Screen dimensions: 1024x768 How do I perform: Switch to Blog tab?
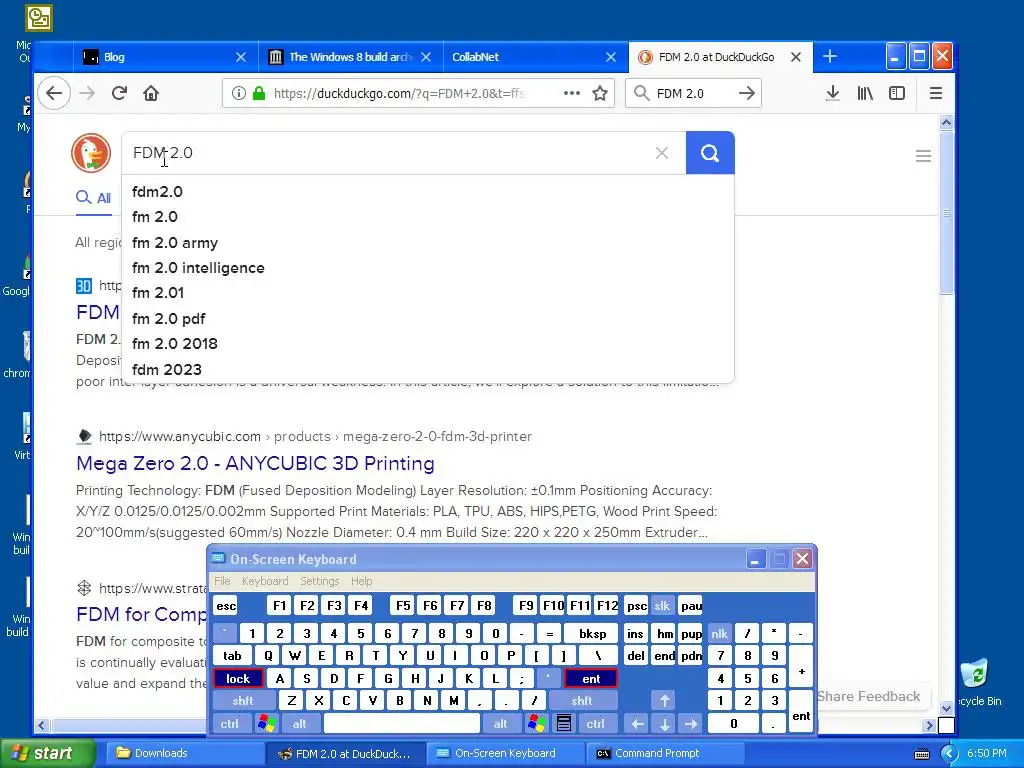point(165,57)
